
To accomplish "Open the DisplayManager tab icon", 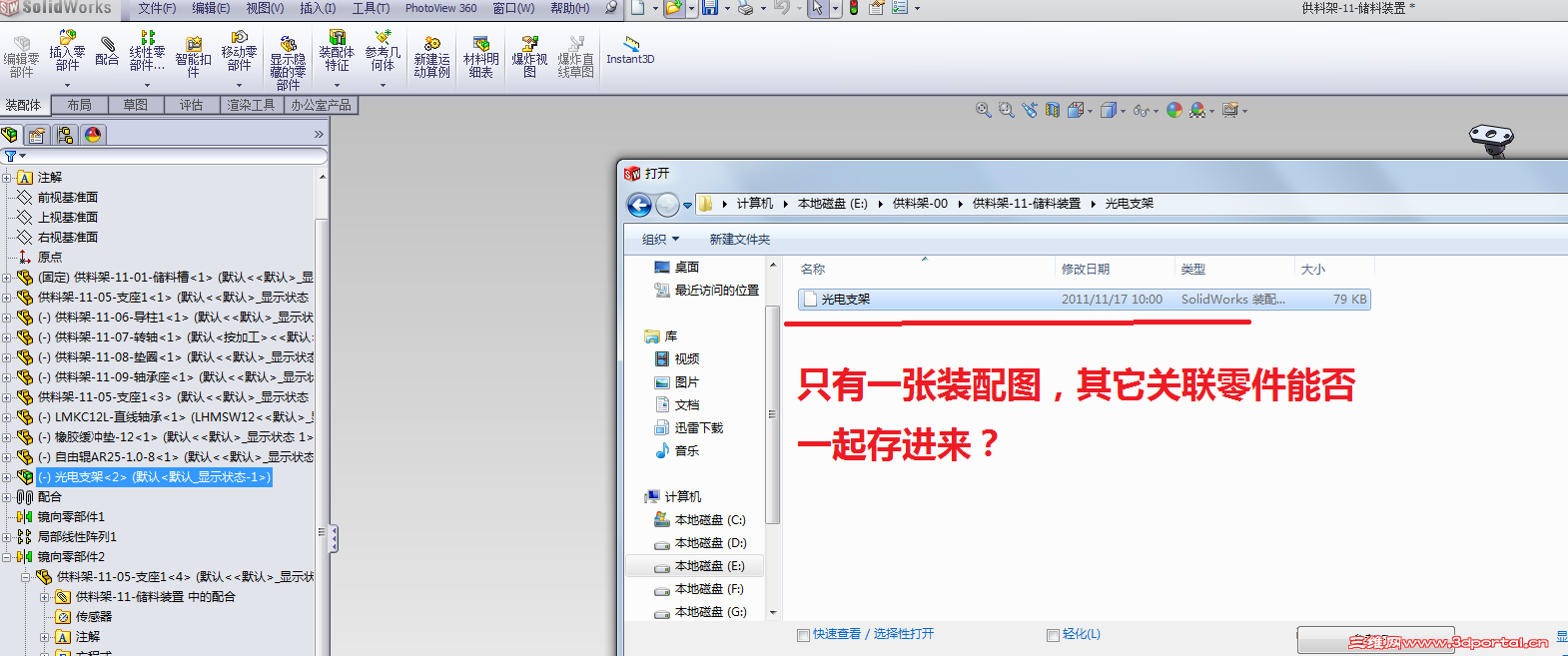I will click(93, 135).
